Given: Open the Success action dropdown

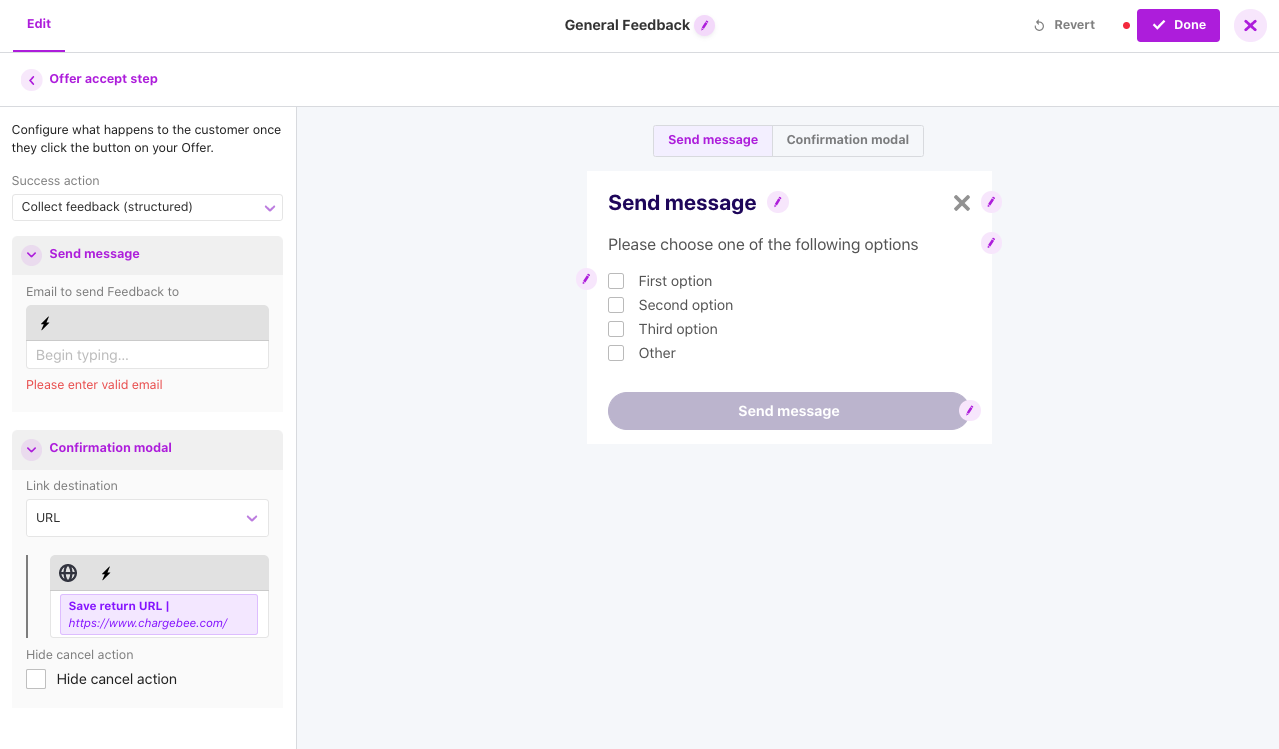Looking at the screenshot, I should click(147, 207).
